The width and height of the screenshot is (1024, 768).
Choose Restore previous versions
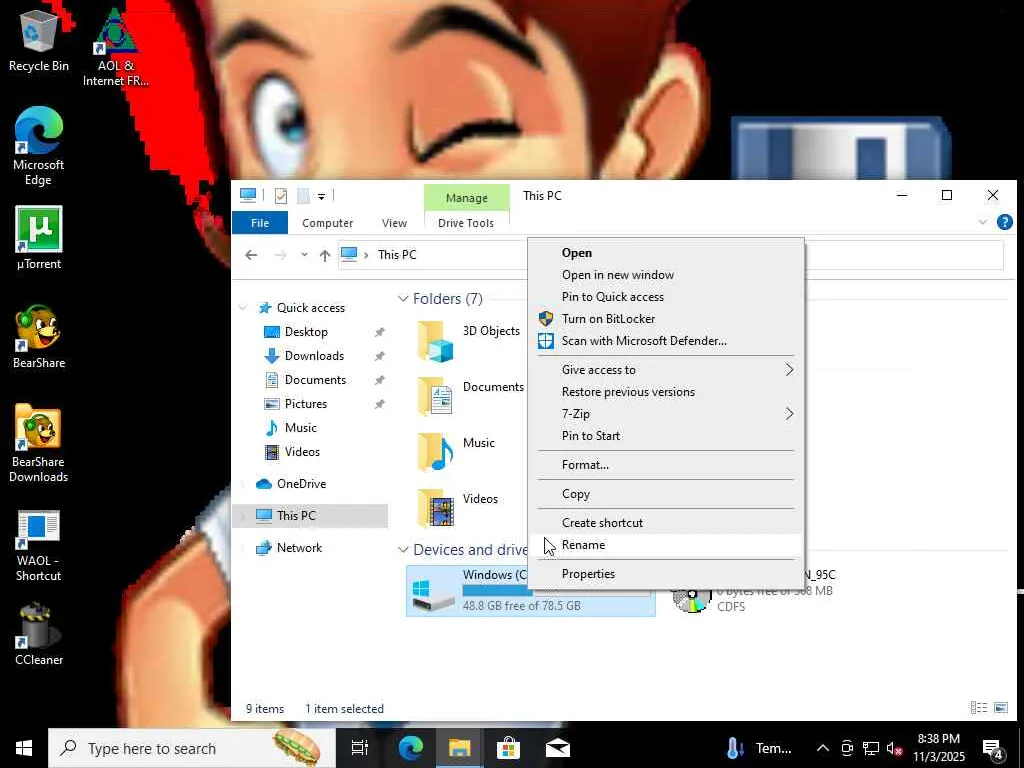tap(665, 392)
